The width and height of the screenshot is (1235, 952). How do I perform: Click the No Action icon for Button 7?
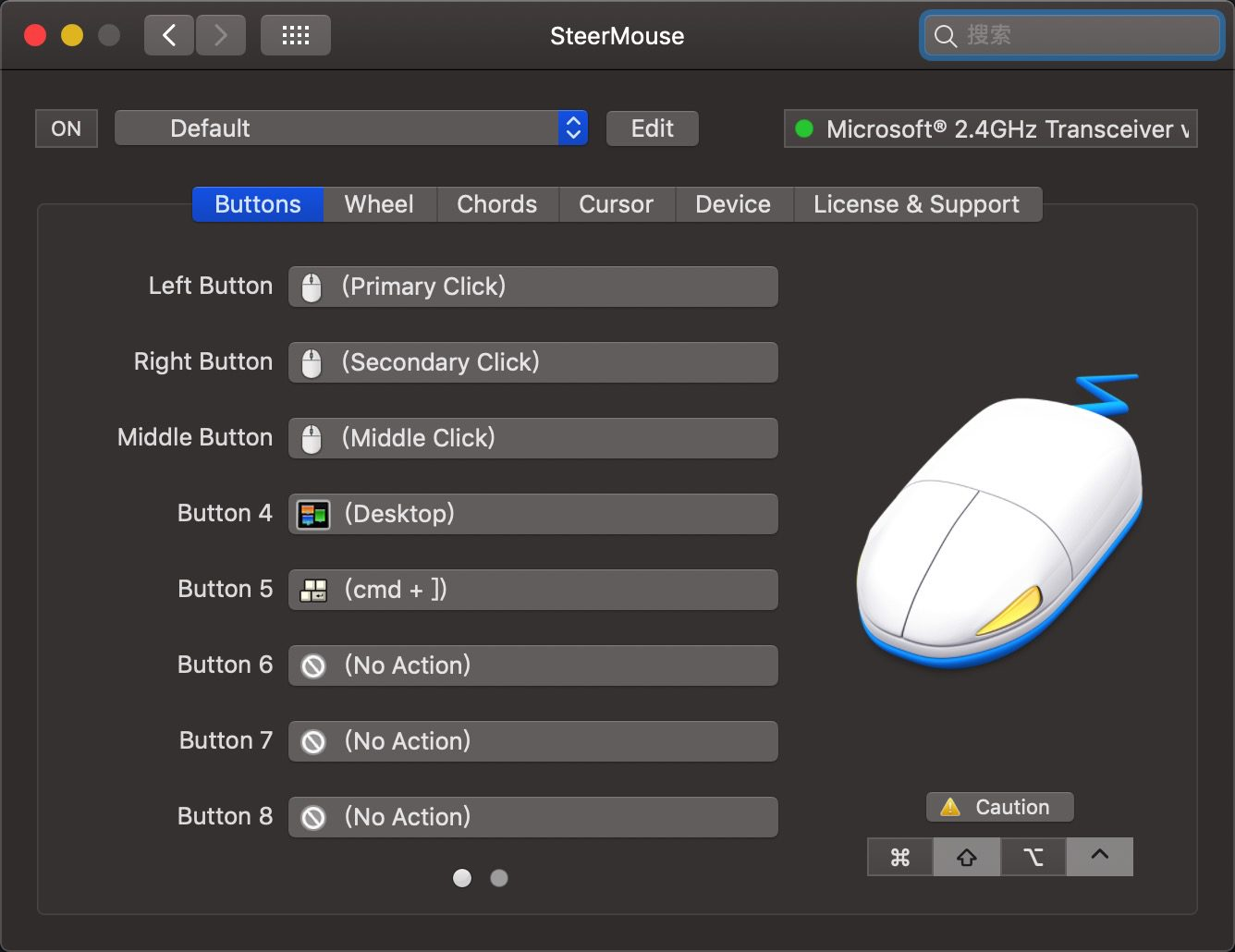pyautogui.click(x=314, y=742)
